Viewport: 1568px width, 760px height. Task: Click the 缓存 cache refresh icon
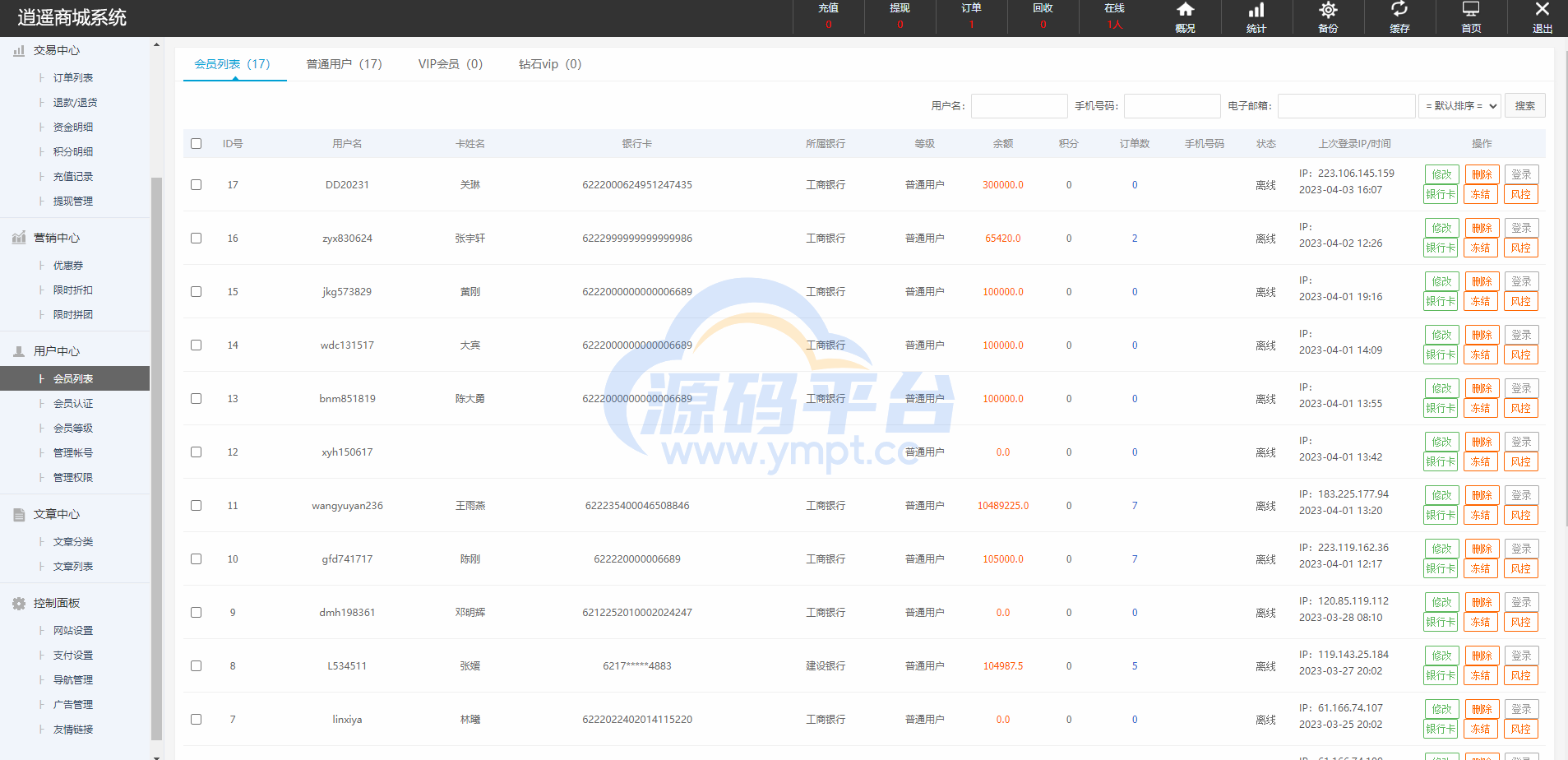point(1399,10)
